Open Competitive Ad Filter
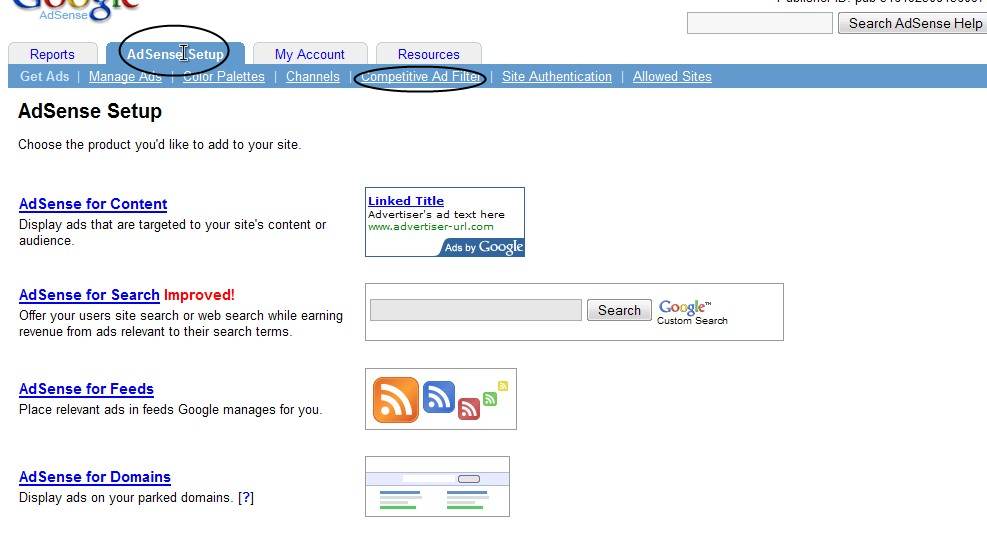Screen dimensions: 987x538 tap(420, 76)
